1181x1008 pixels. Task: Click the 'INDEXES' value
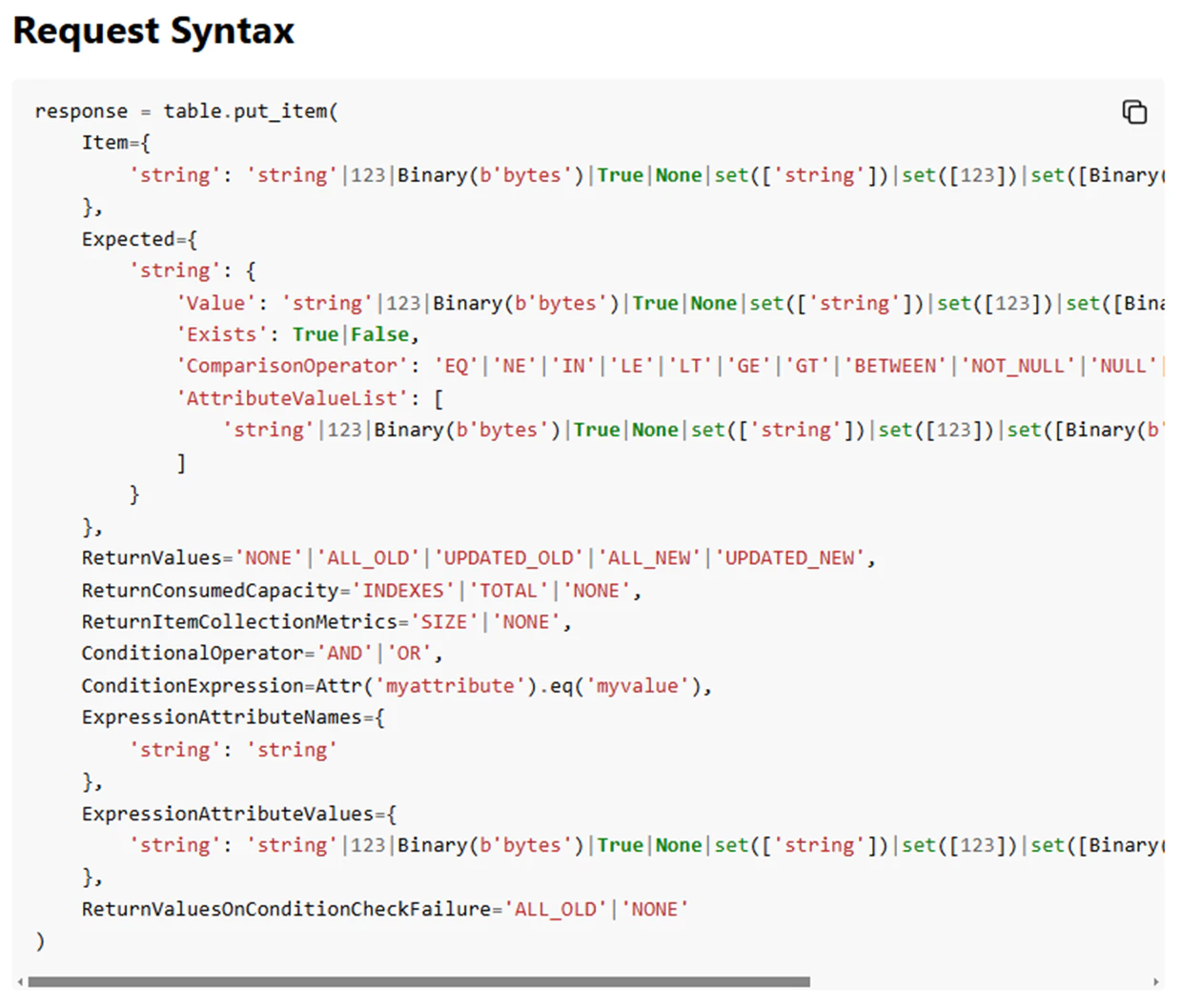(x=403, y=590)
